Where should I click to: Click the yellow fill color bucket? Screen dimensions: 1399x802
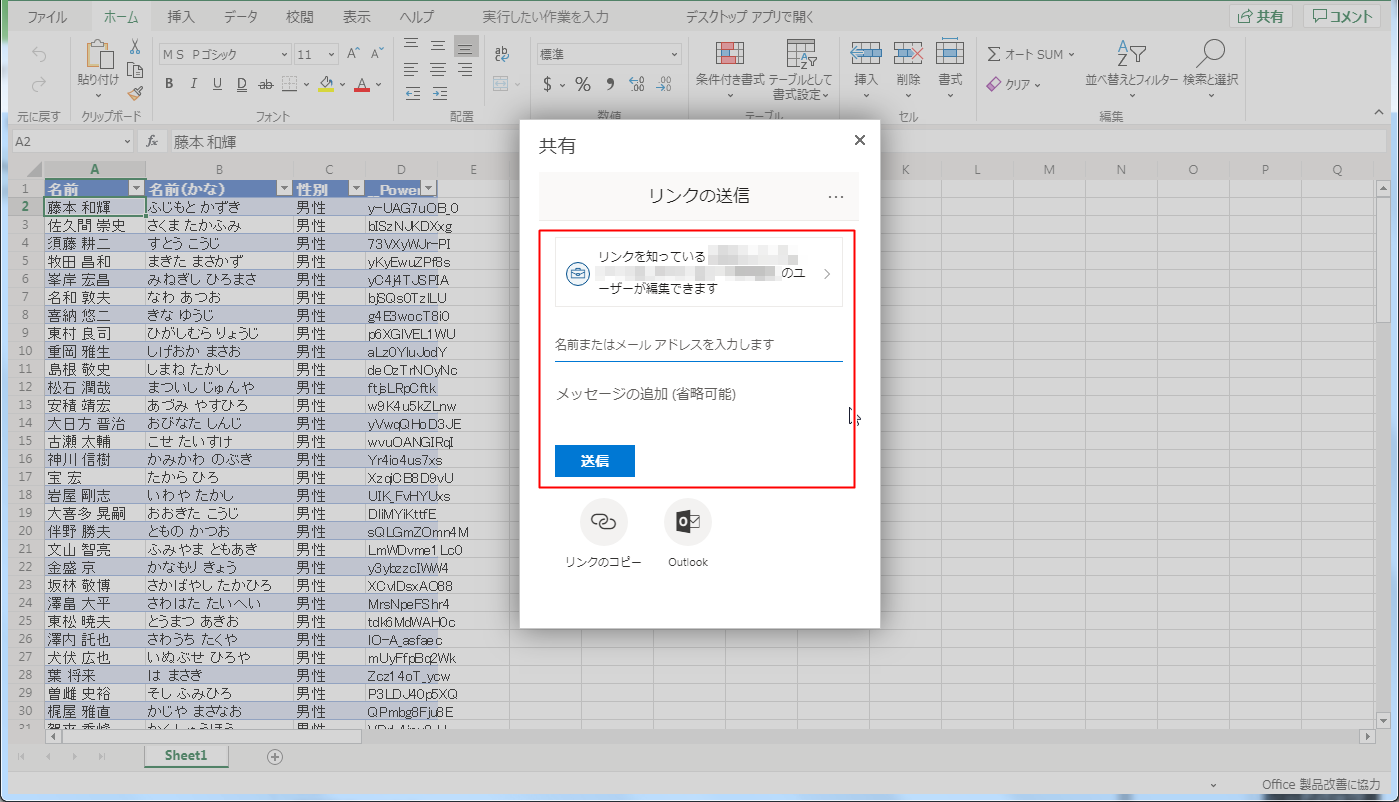[325, 84]
